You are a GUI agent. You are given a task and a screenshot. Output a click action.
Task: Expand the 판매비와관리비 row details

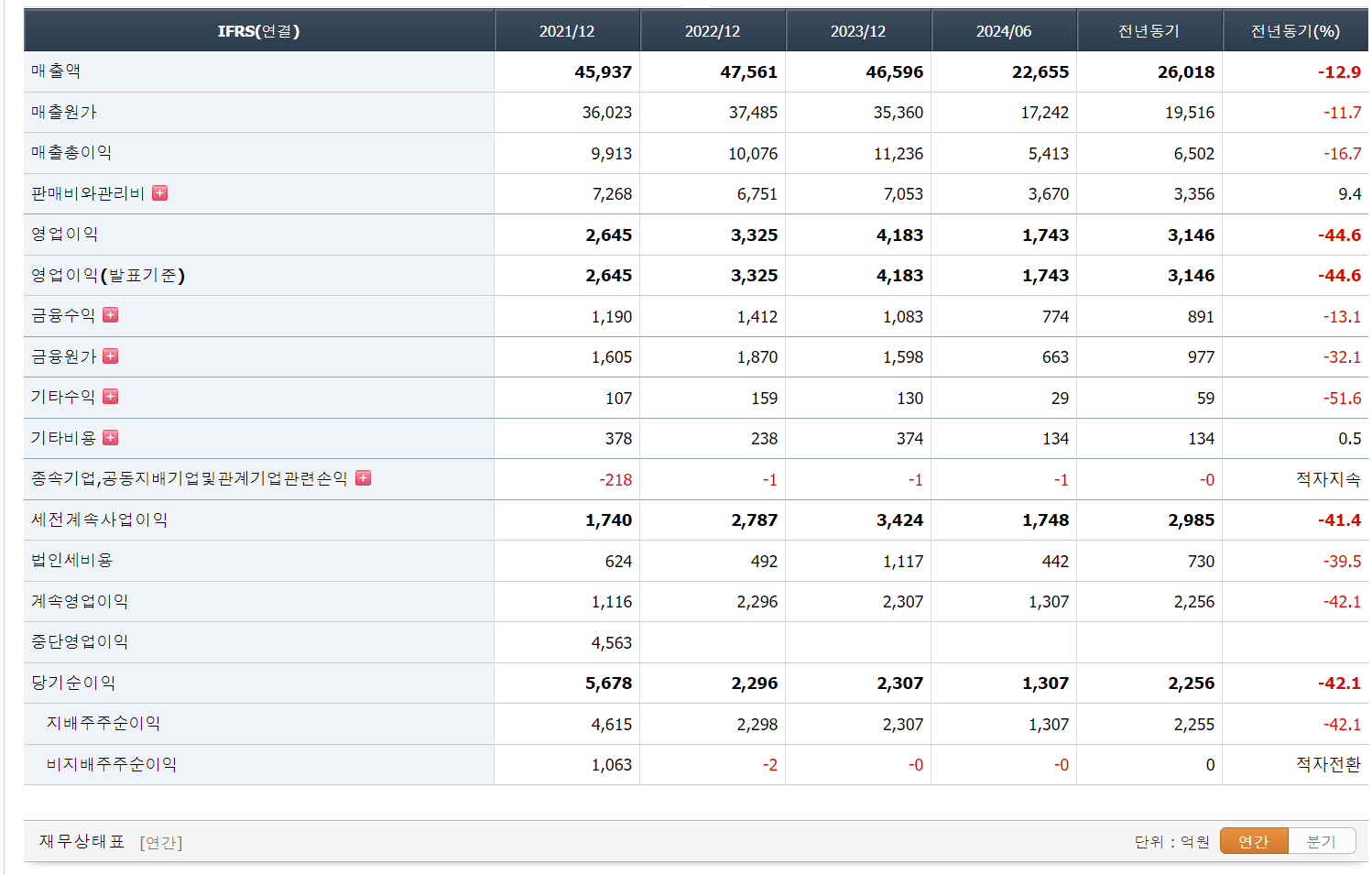point(159,193)
